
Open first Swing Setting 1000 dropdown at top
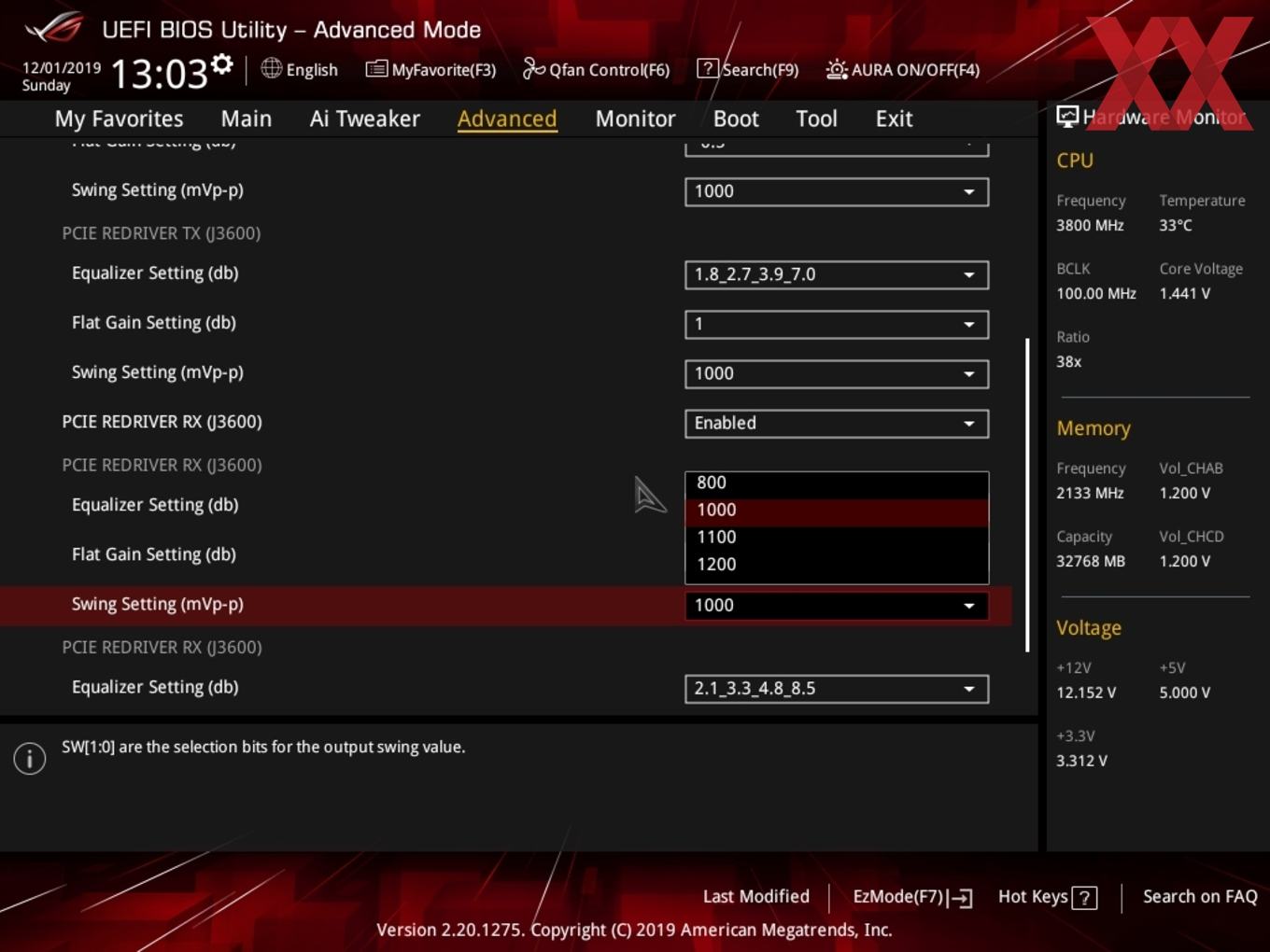click(x=837, y=191)
